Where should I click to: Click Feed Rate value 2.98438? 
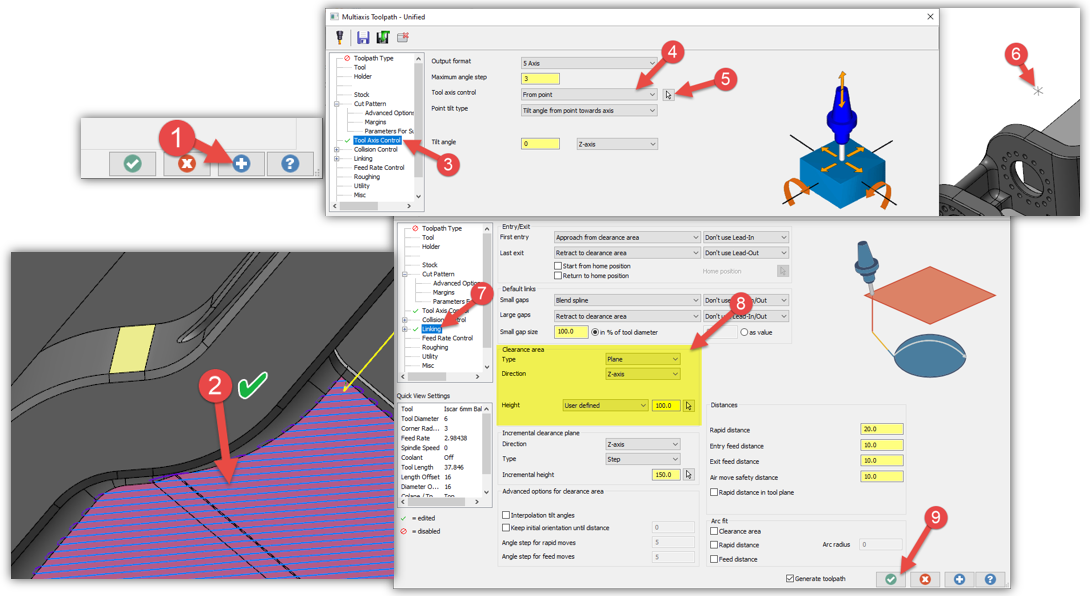(455, 438)
